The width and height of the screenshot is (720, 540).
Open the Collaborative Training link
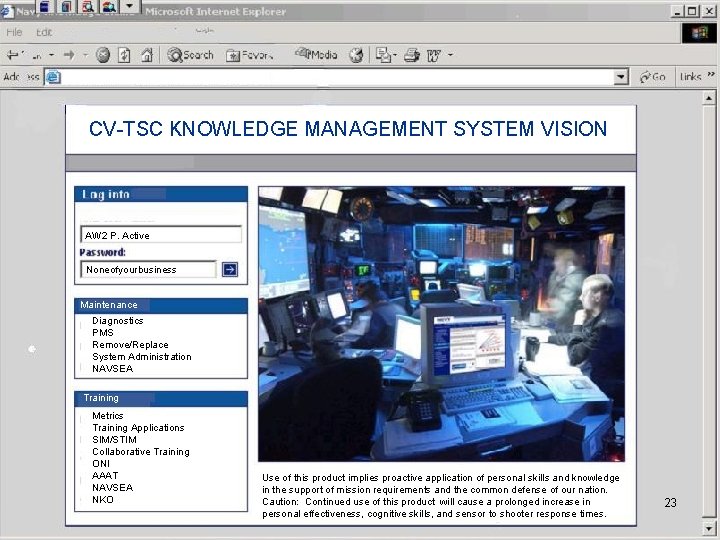(141, 451)
